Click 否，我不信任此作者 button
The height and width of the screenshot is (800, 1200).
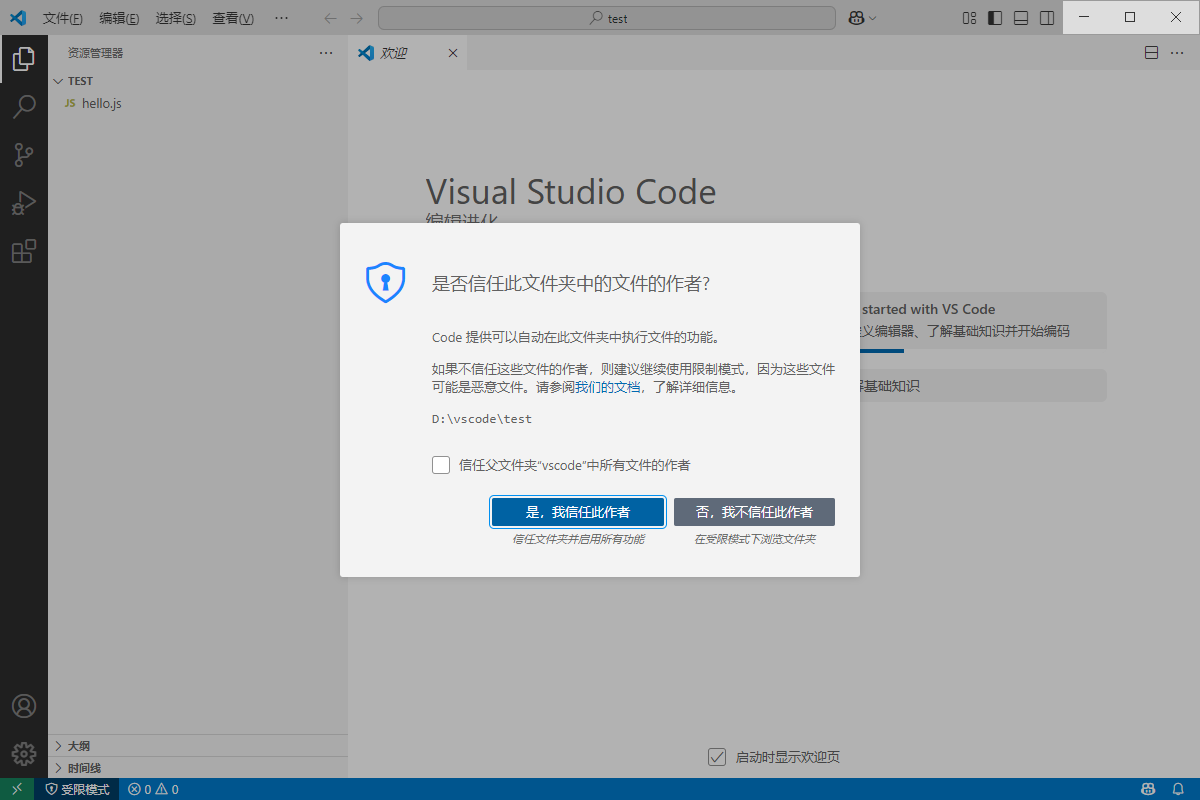point(754,512)
